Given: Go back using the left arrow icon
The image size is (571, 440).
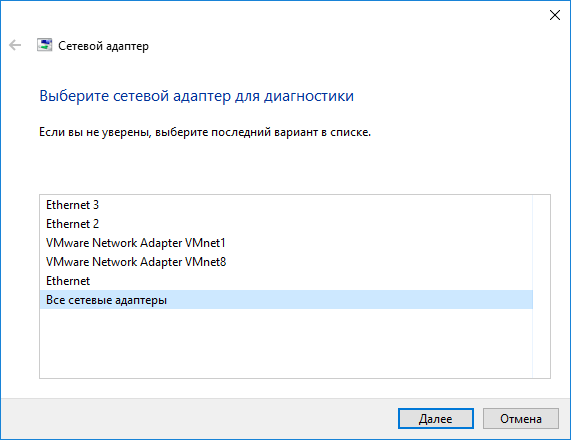Looking at the screenshot, I should point(15,46).
